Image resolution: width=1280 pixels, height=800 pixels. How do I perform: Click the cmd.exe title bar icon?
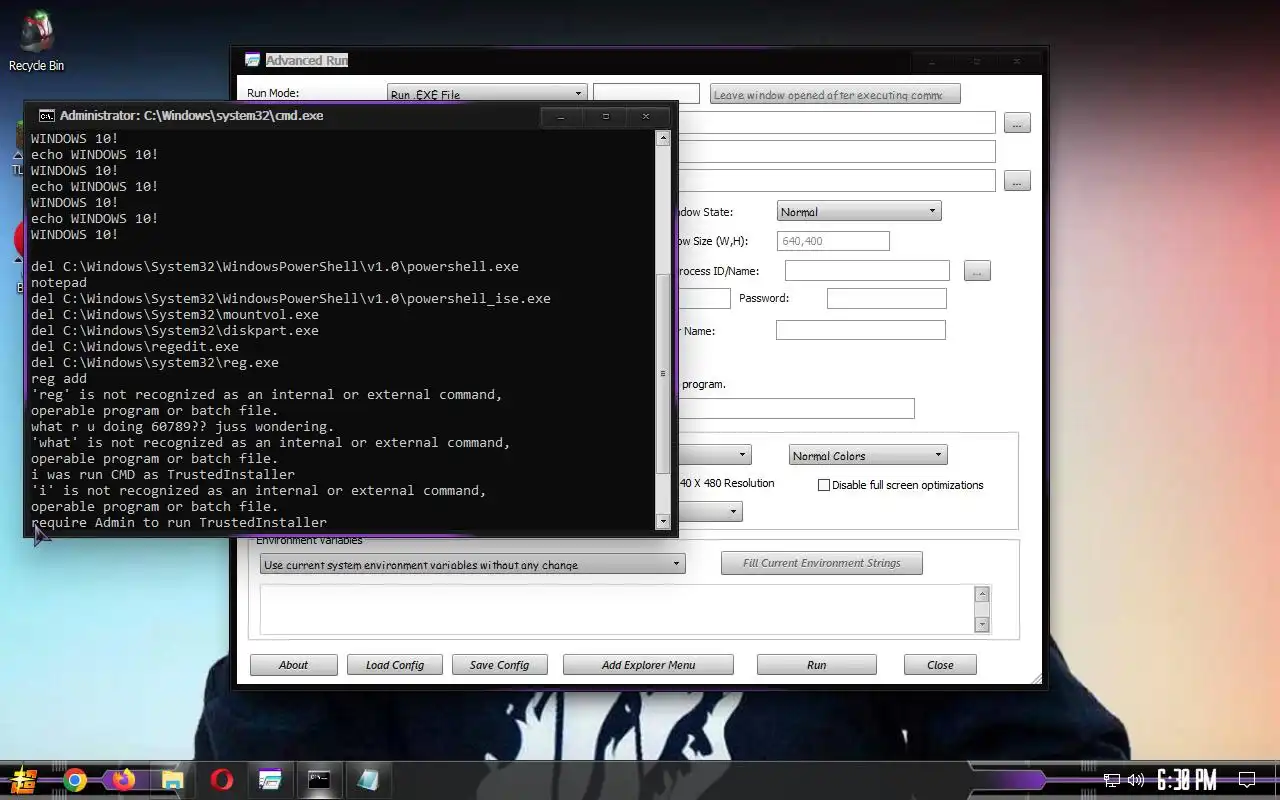click(46, 115)
